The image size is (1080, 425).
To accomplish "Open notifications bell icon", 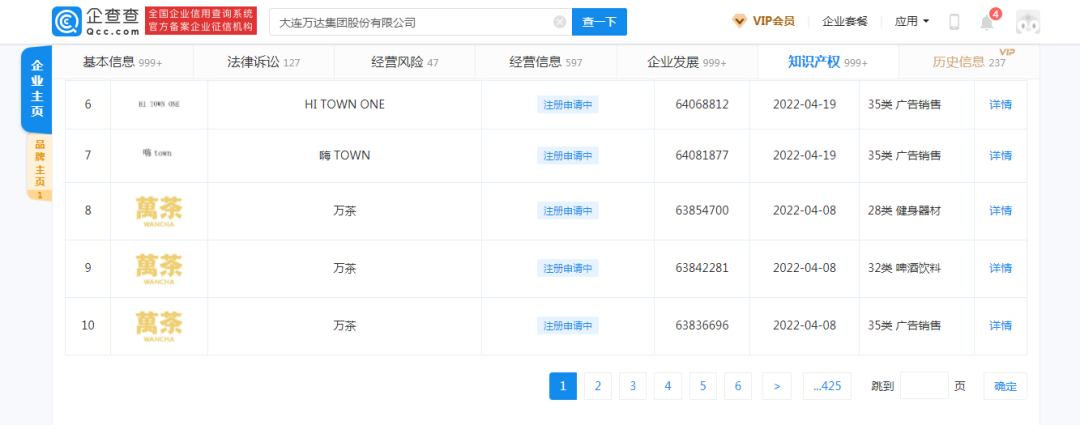I will 987,22.
